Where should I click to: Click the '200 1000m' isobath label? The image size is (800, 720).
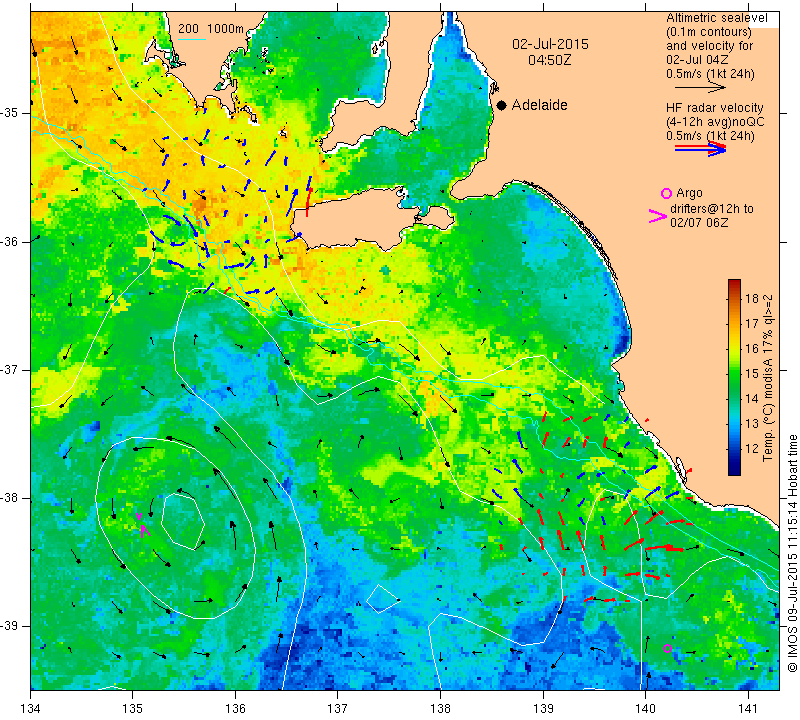tap(211, 29)
